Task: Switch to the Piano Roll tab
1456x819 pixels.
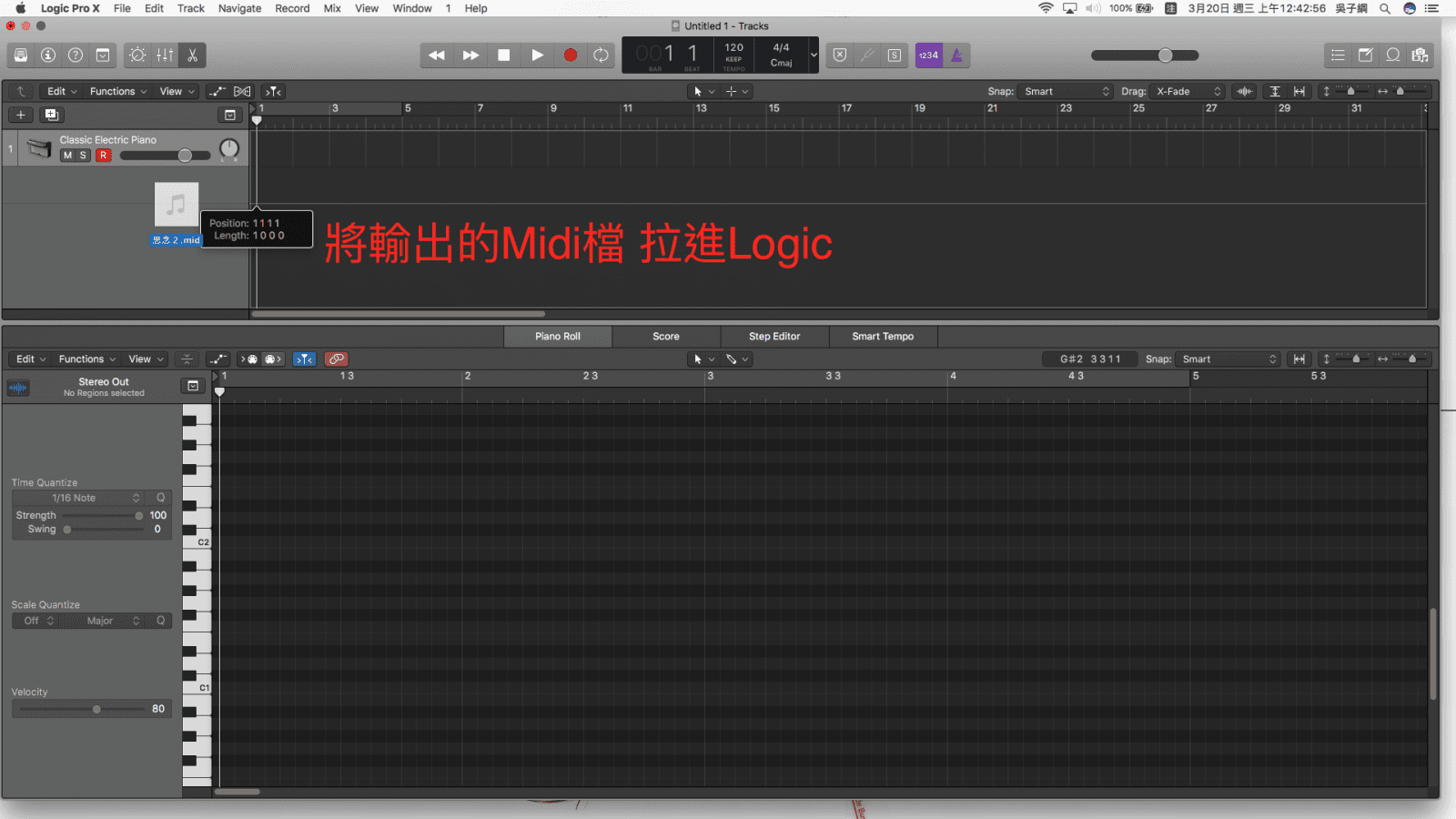Action: pos(558,337)
